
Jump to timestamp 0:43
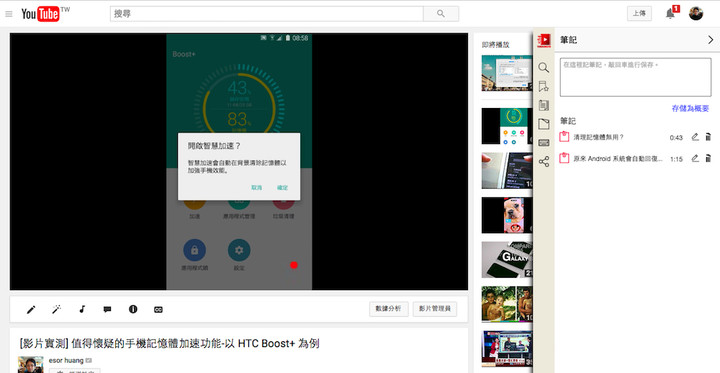[x=676, y=137]
